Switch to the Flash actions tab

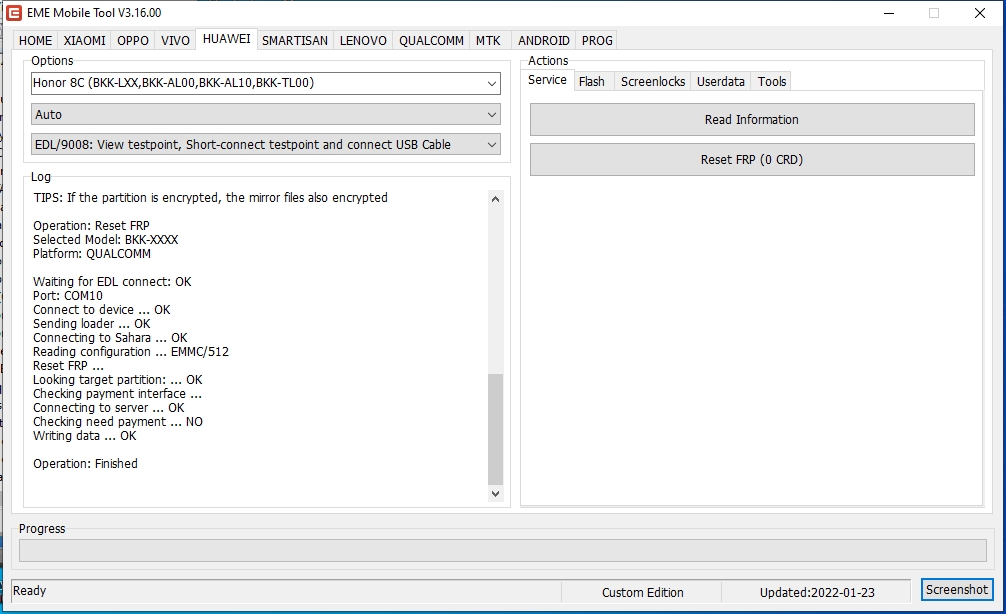click(592, 82)
